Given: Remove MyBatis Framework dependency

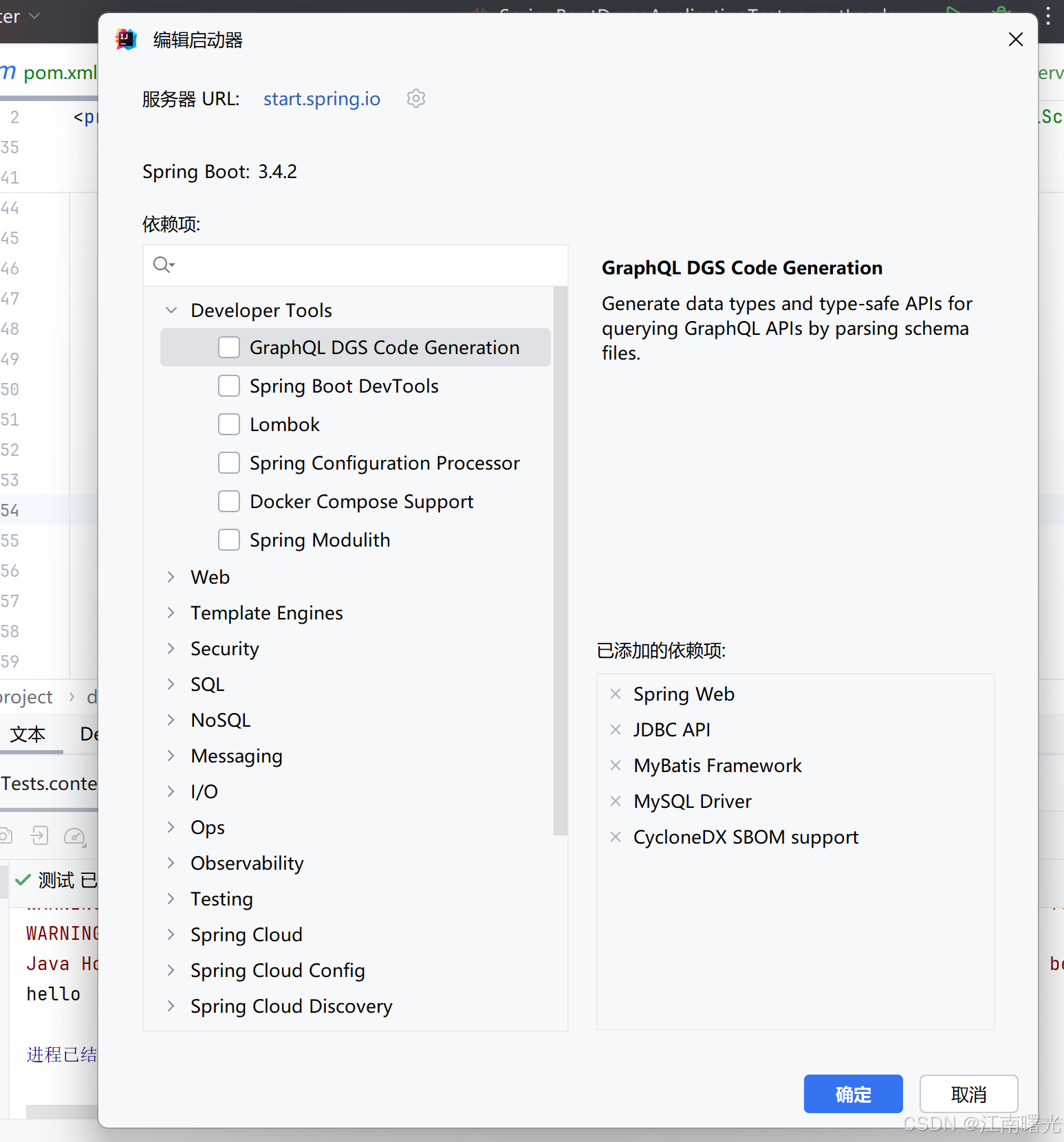Looking at the screenshot, I should (616, 765).
